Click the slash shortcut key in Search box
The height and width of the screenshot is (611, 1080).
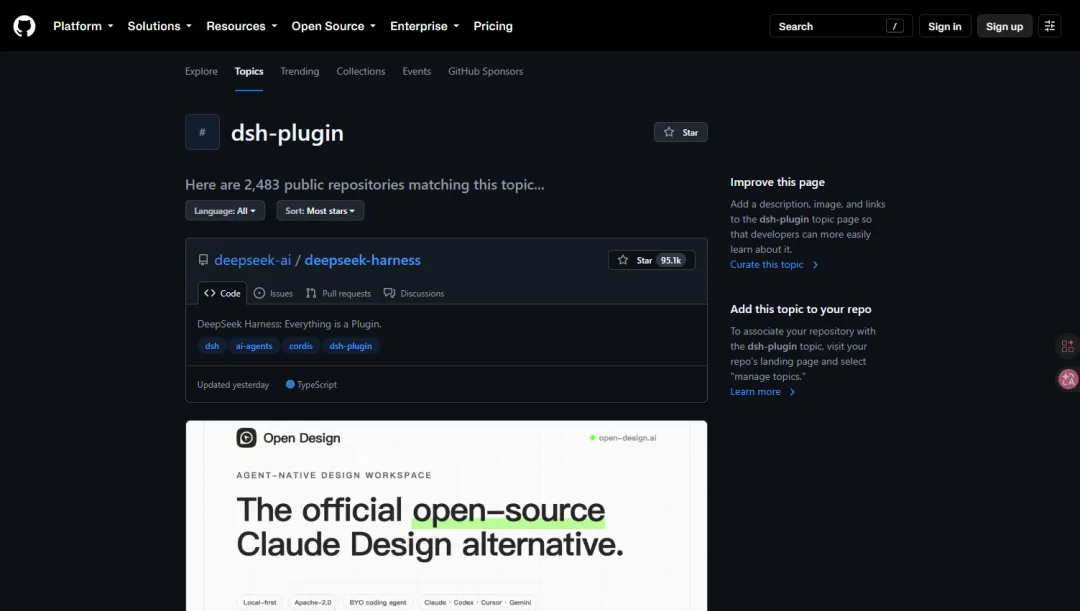click(x=894, y=26)
